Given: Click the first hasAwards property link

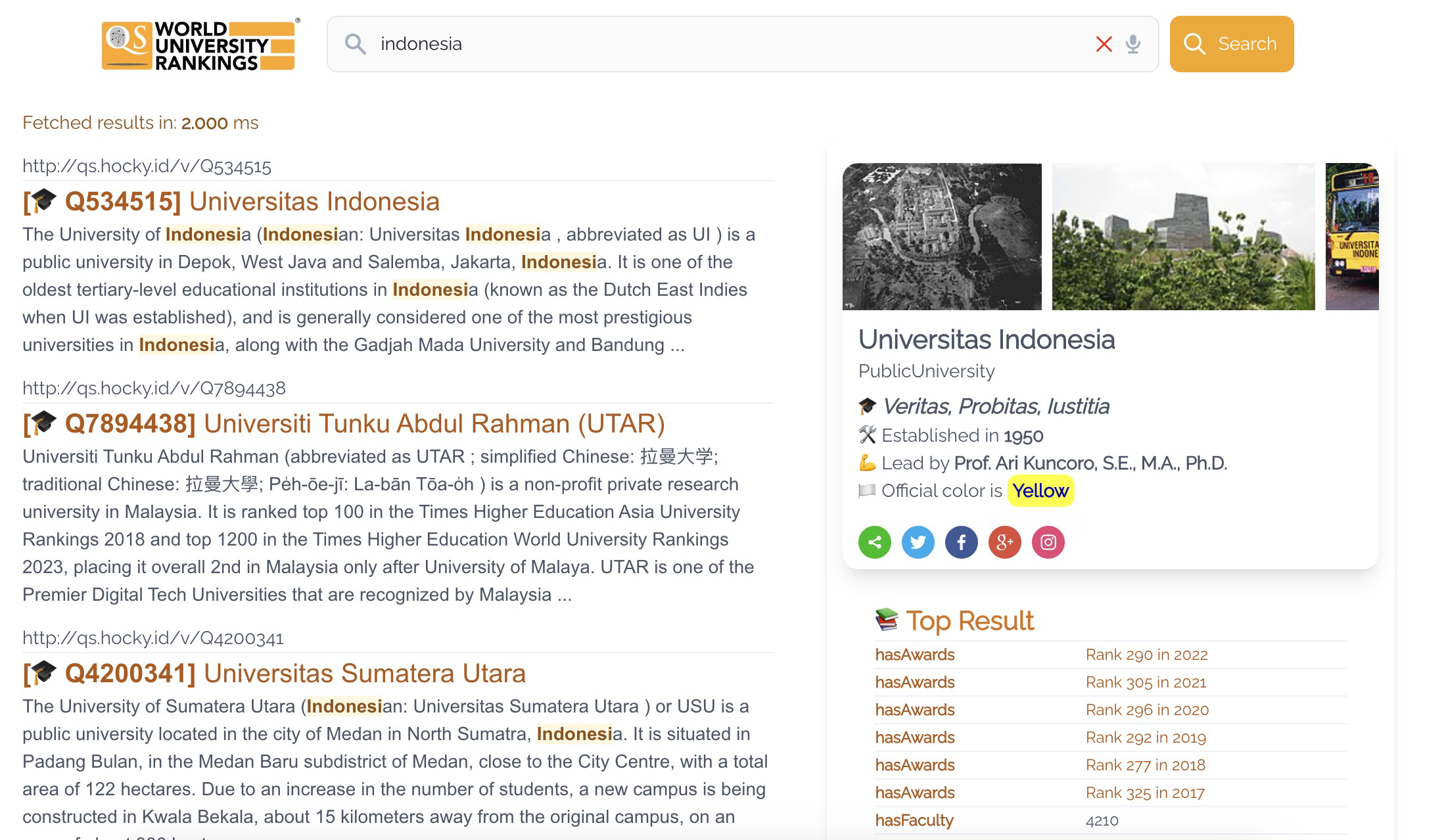Looking at the screenshot, I should pos(915,654).
